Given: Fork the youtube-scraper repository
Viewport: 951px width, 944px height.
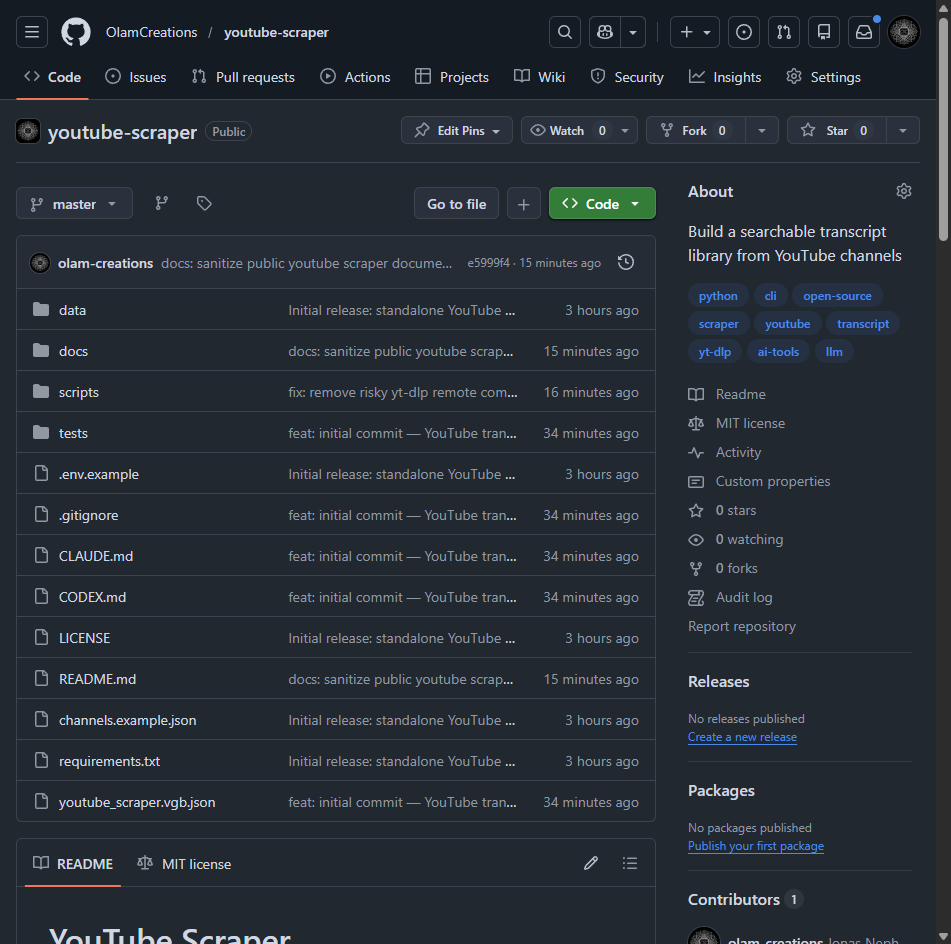Looking at the screenshot, I should 696,130.
